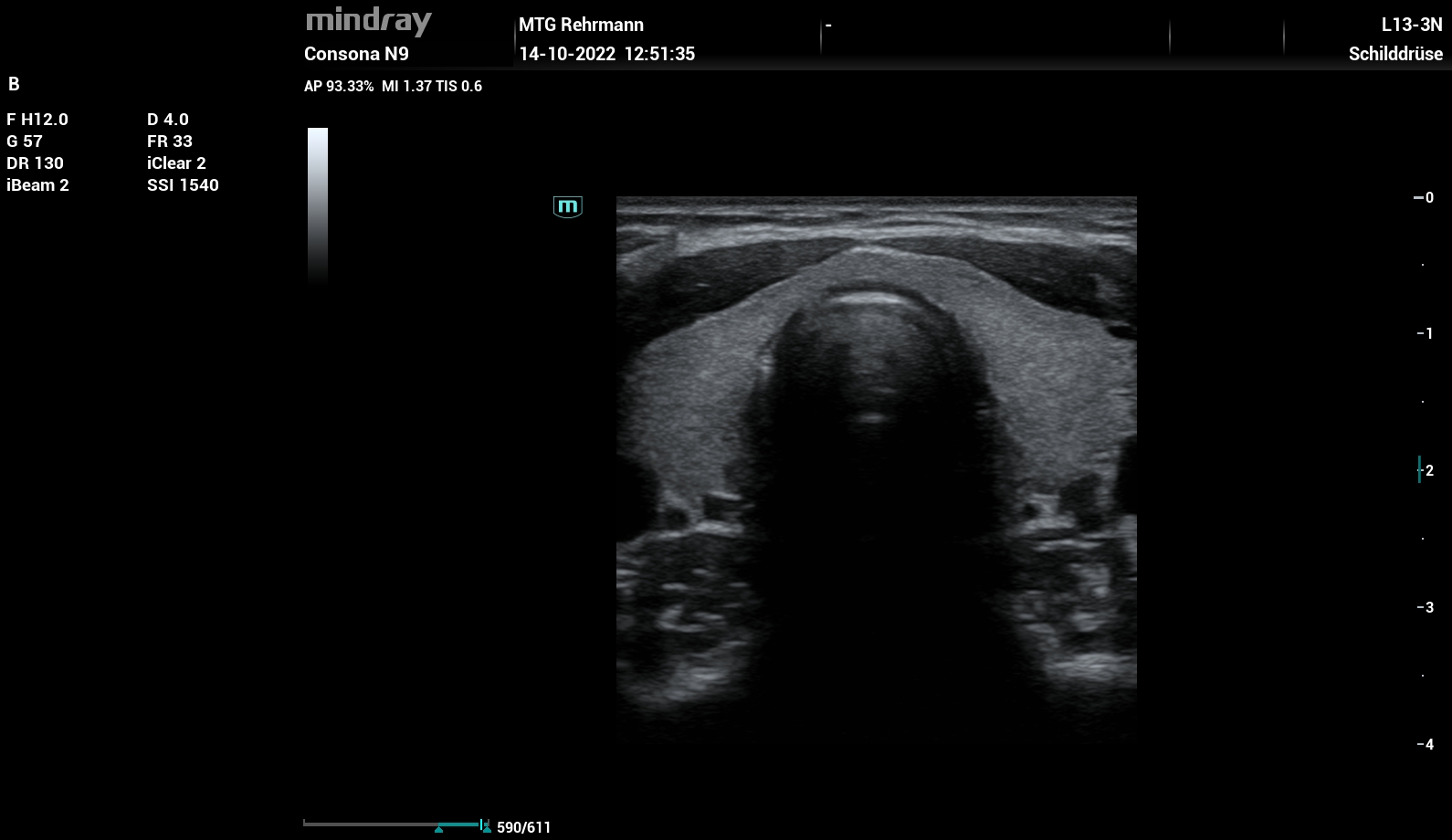Viewport: 1452px width, 840px height.
Task: Click the depth parameter D 4.0
Action: click(x=168, y=120)
